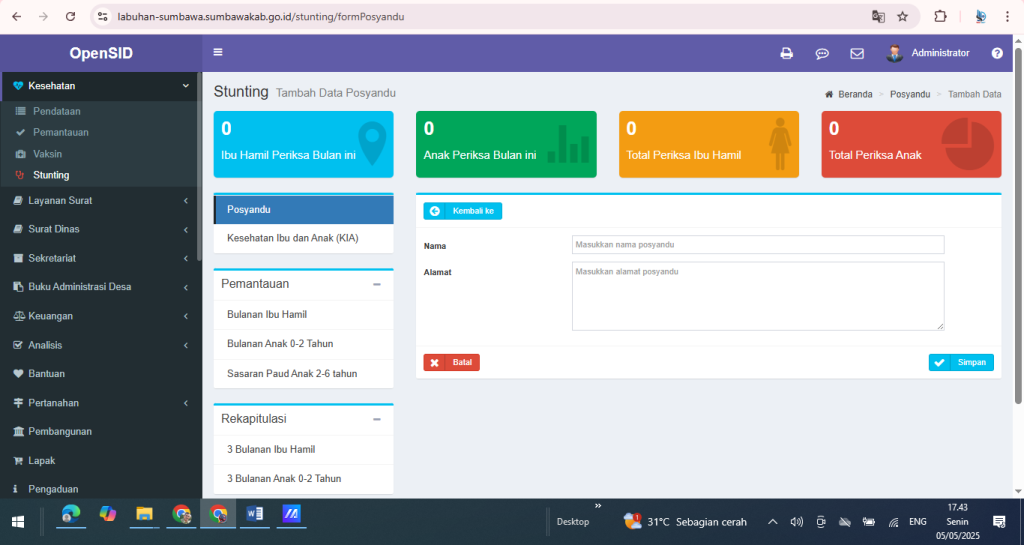Image resolution: width=1024 pixels, height=545 pixels.
Task: Expand the Surat Dinas sidebar menu
Action: tap(101, 229)
